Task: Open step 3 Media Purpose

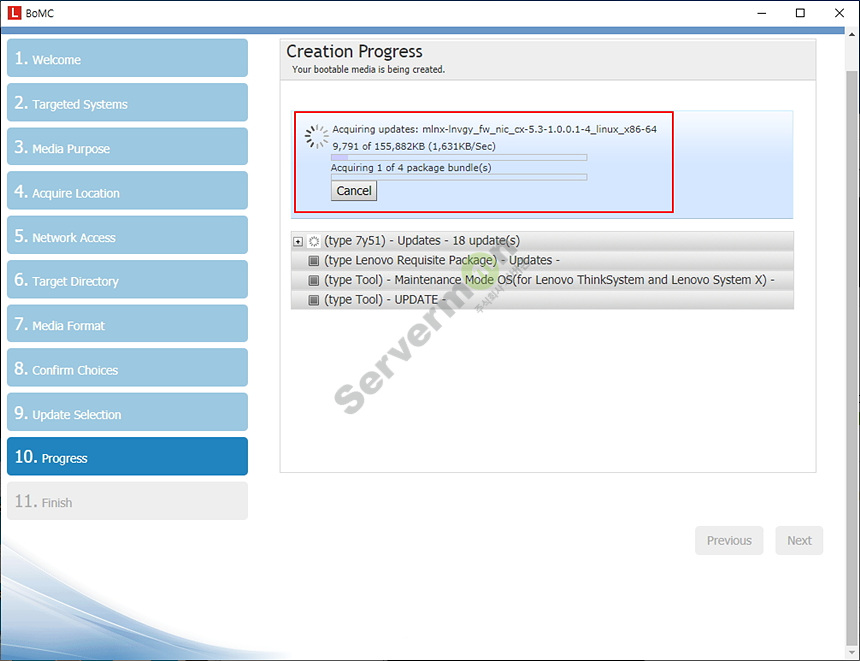Action: (127, 146)
